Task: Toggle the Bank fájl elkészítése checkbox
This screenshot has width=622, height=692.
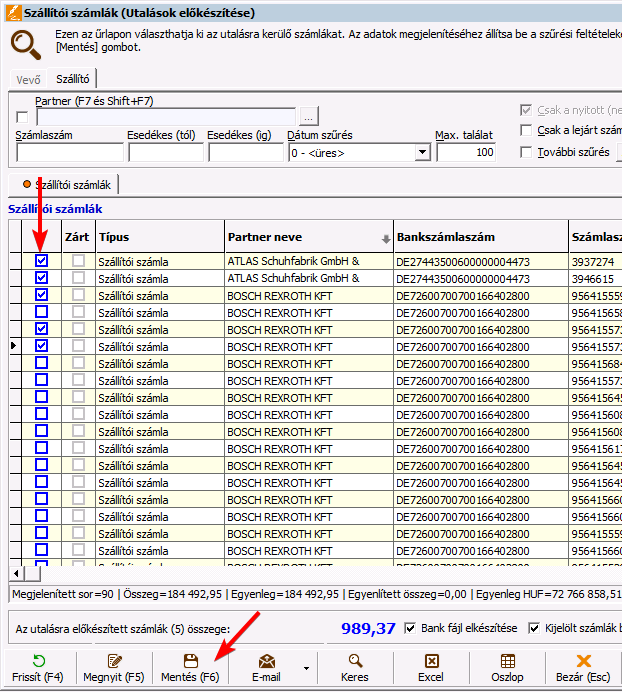Action: (x=410, y=628)
